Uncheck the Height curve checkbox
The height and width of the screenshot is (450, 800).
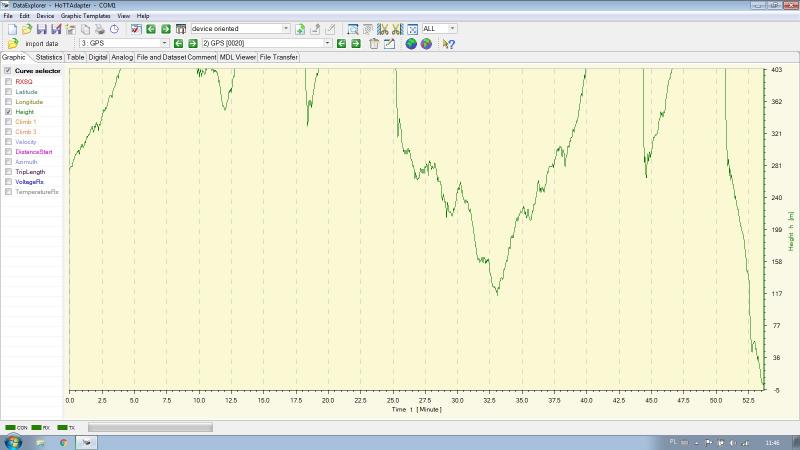[x=9, y=112]
